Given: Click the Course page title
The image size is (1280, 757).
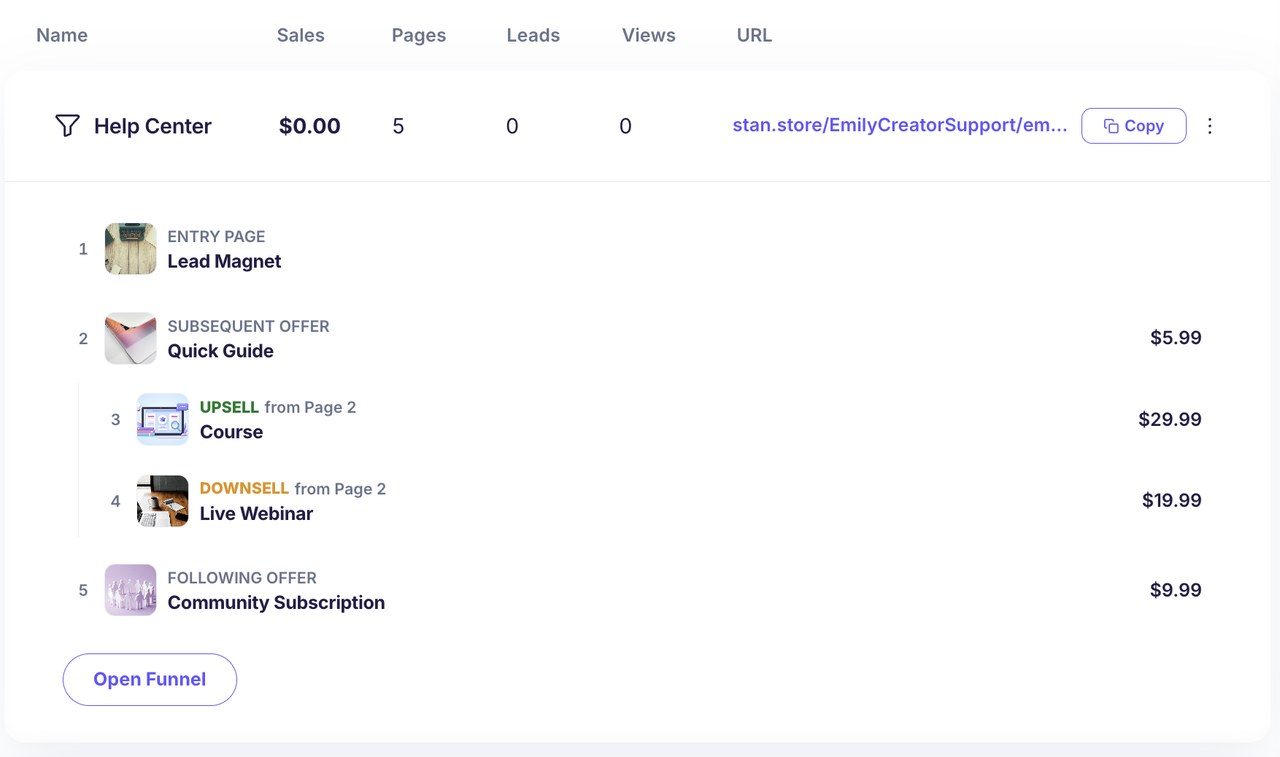Looking at the screenshot, I should 231,432.
